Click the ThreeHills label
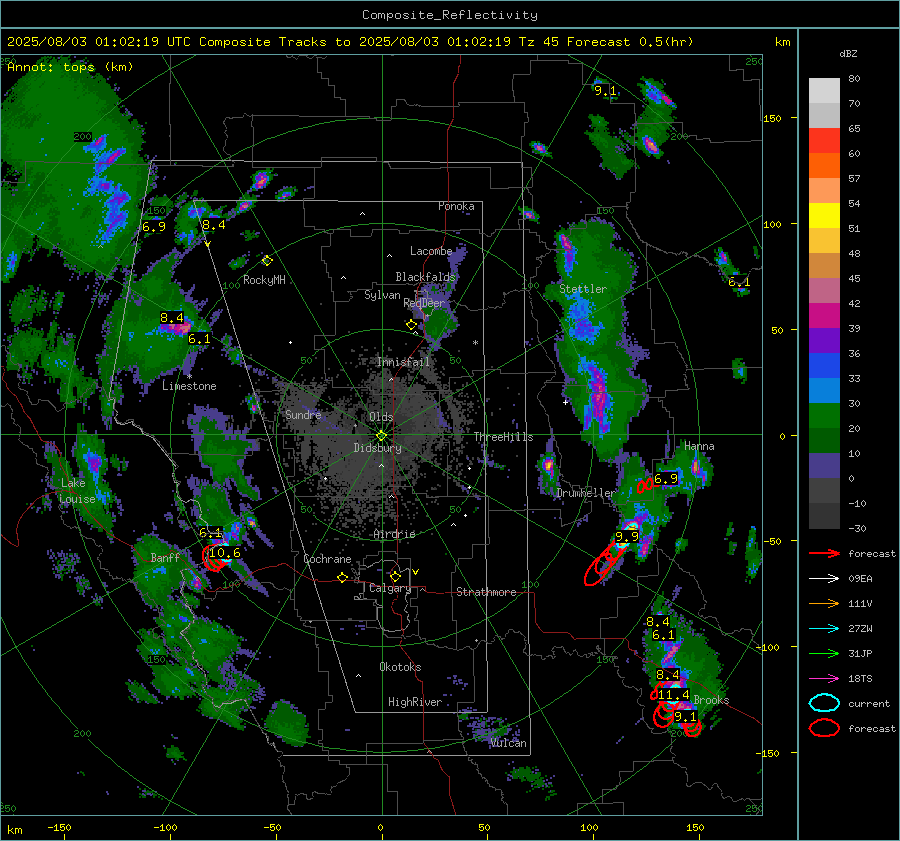This screenshot has width=900, height=841. (x=503, y=437)
